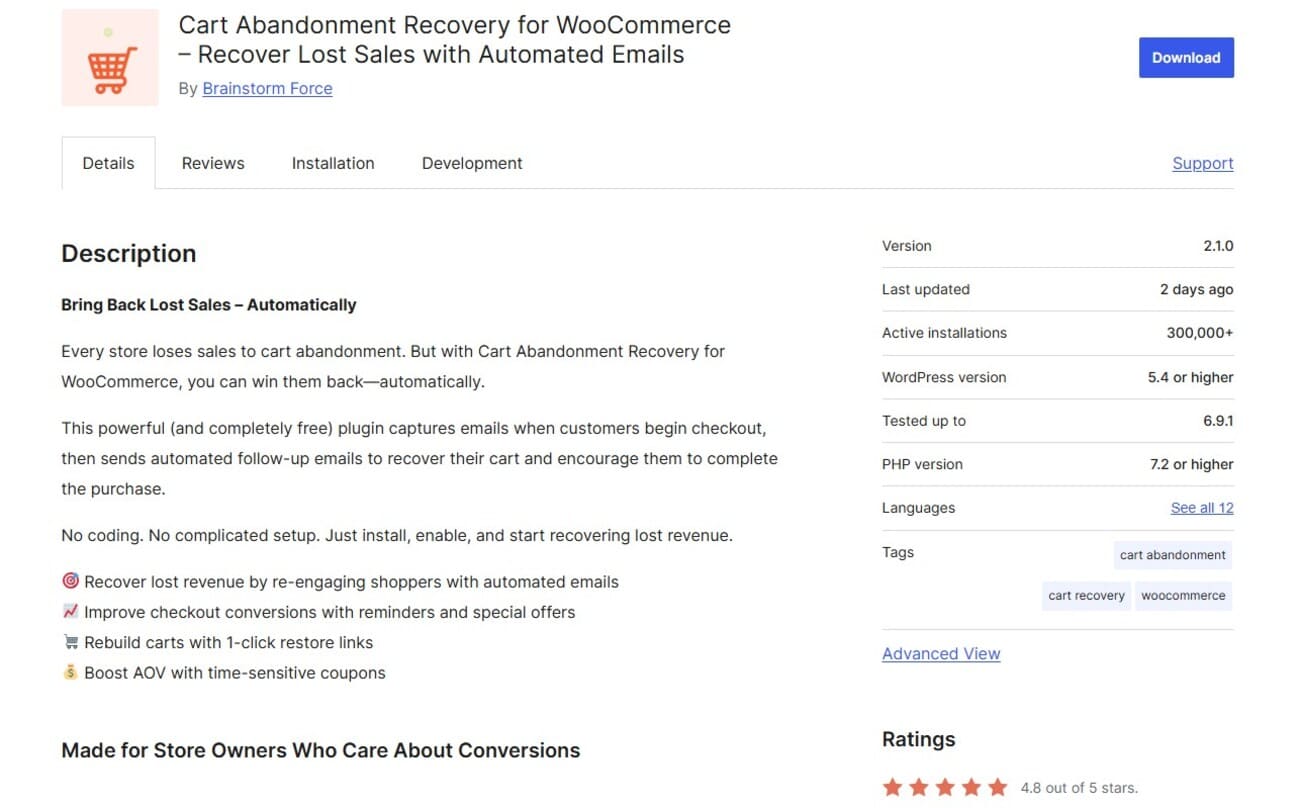Click 'See all 12' languages link
Image resolution: width=1299 pixels, height=808 pixels.
(1201, 507)
